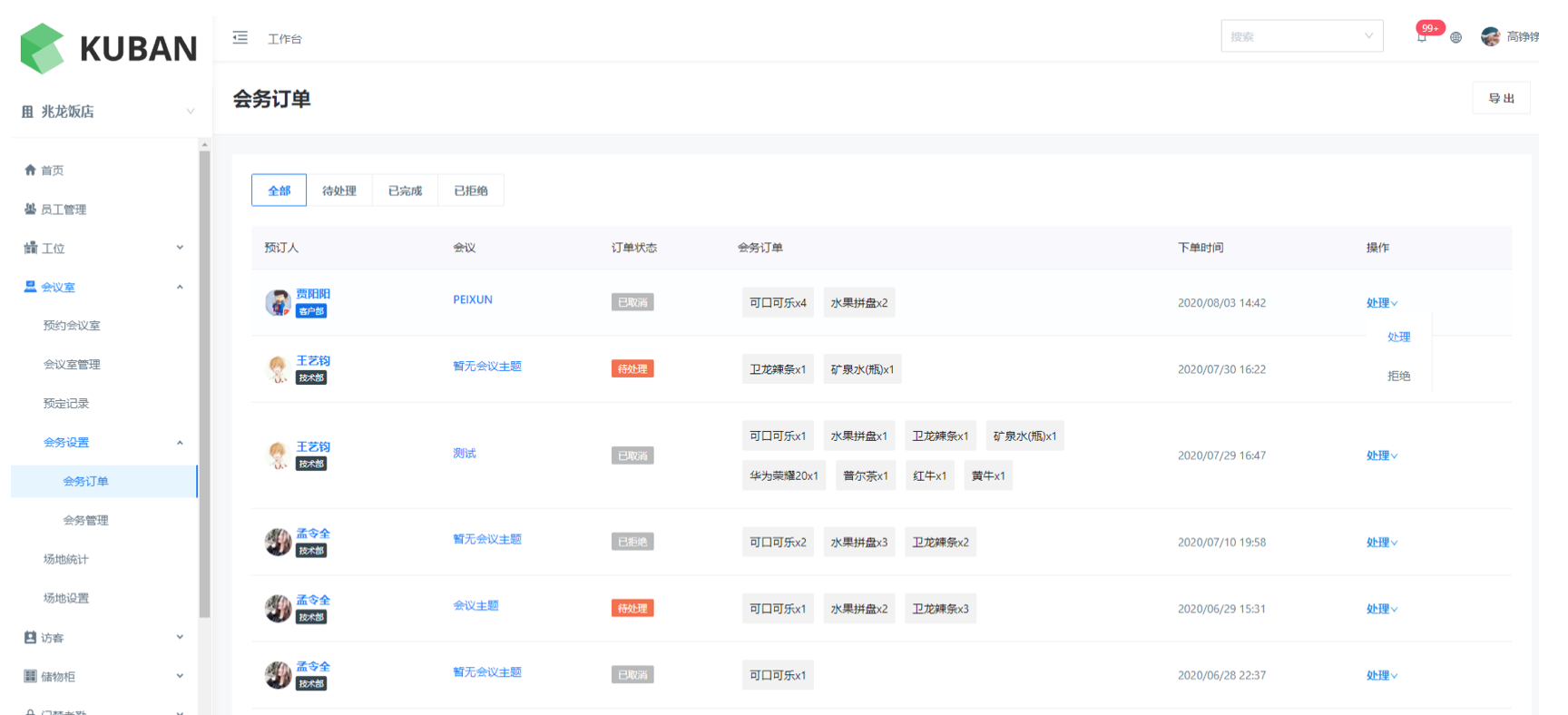Click the 华为荣耀20x1 order tag
1568x715 pixels.
click(x=784, y=475)
